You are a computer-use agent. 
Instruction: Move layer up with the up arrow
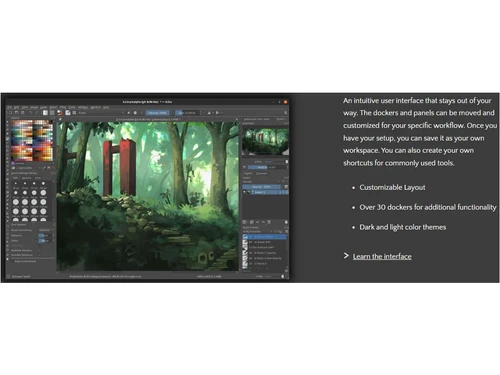point(263,222)
